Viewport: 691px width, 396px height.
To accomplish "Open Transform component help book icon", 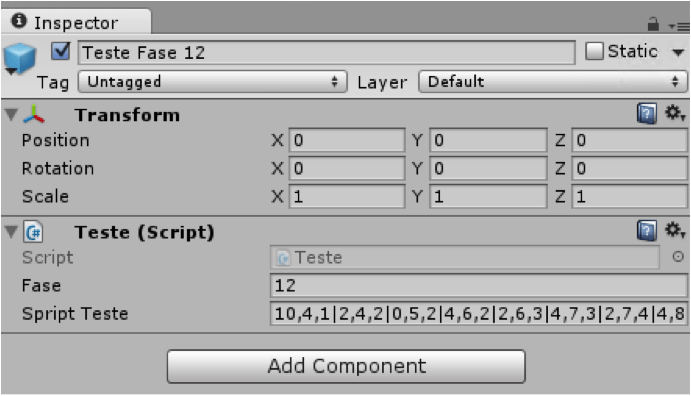I will 646,114.
